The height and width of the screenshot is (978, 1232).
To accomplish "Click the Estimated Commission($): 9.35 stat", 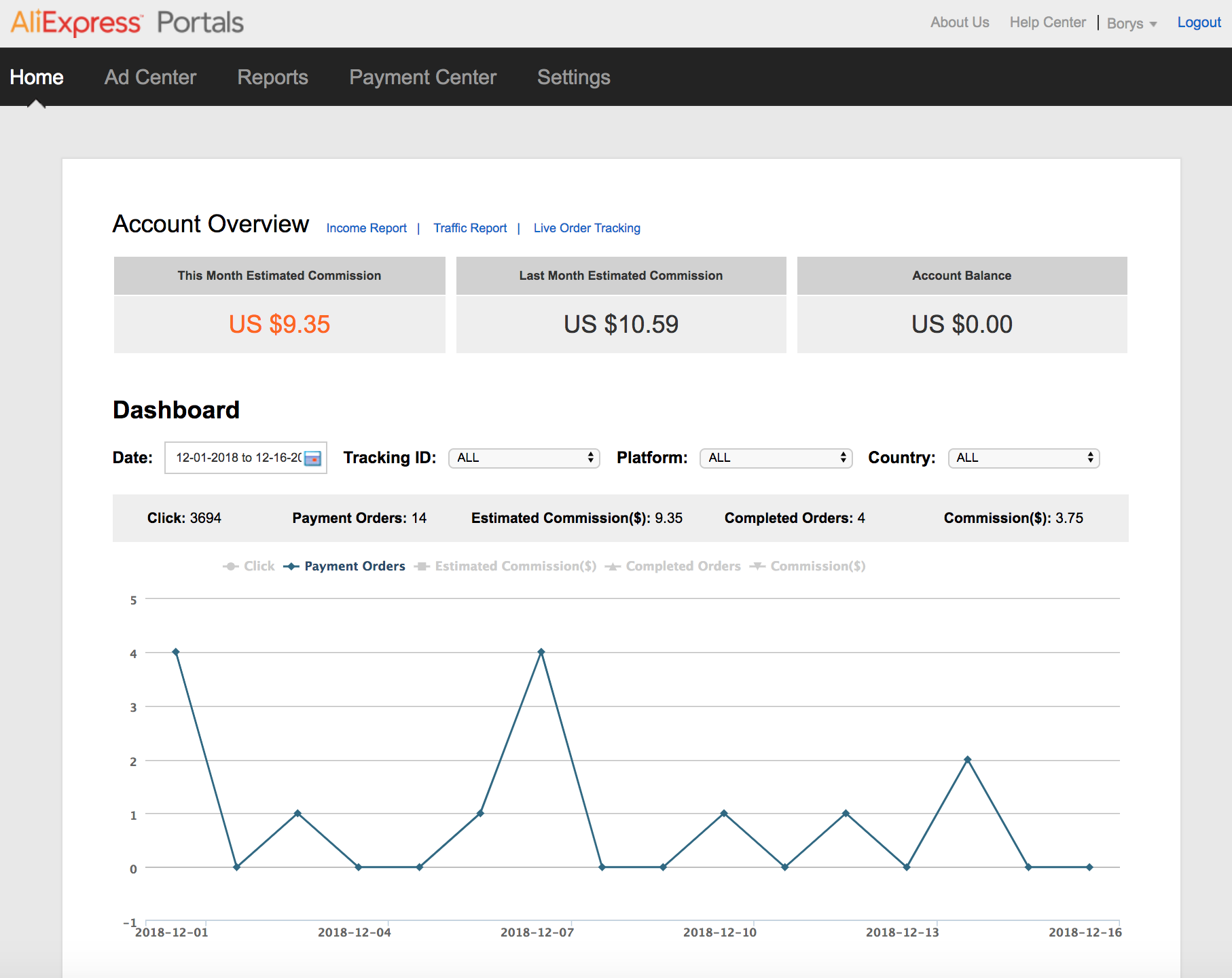I will (577, 518).
